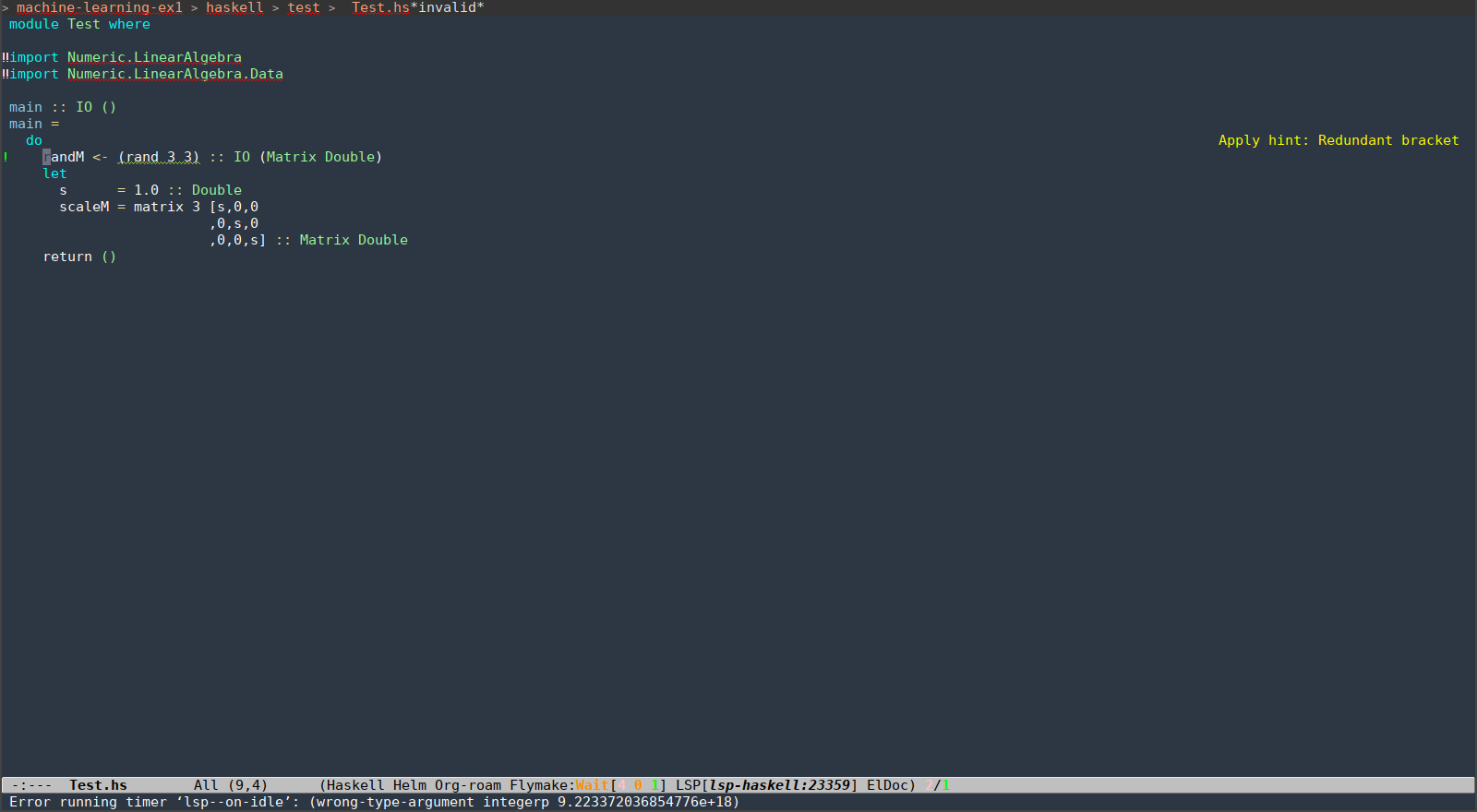The width and height of the screenshot is (1477, 812).
Task: Click the scaleM identifier
Action: pos(84,207)
